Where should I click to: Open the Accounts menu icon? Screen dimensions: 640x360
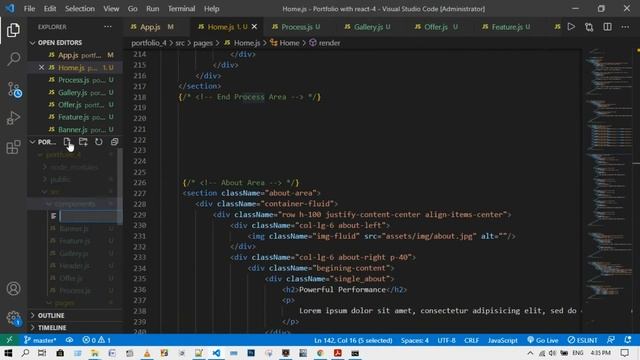click(x=13, y=289)
